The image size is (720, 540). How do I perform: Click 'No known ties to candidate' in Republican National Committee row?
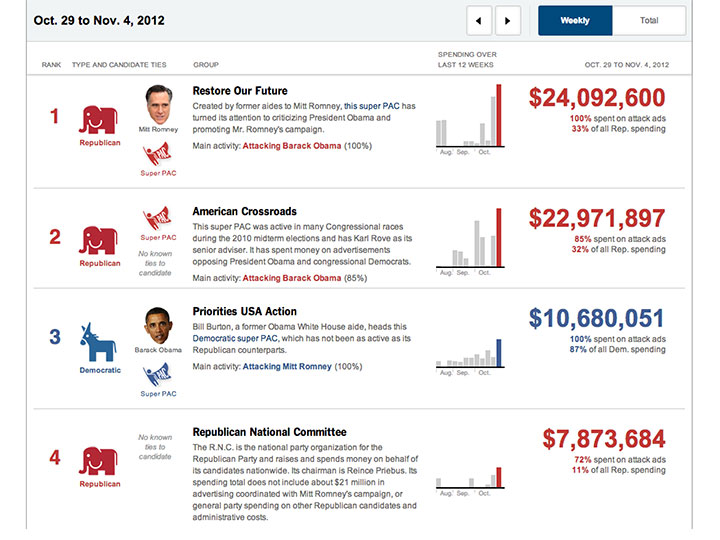click(x=155, y=447)
